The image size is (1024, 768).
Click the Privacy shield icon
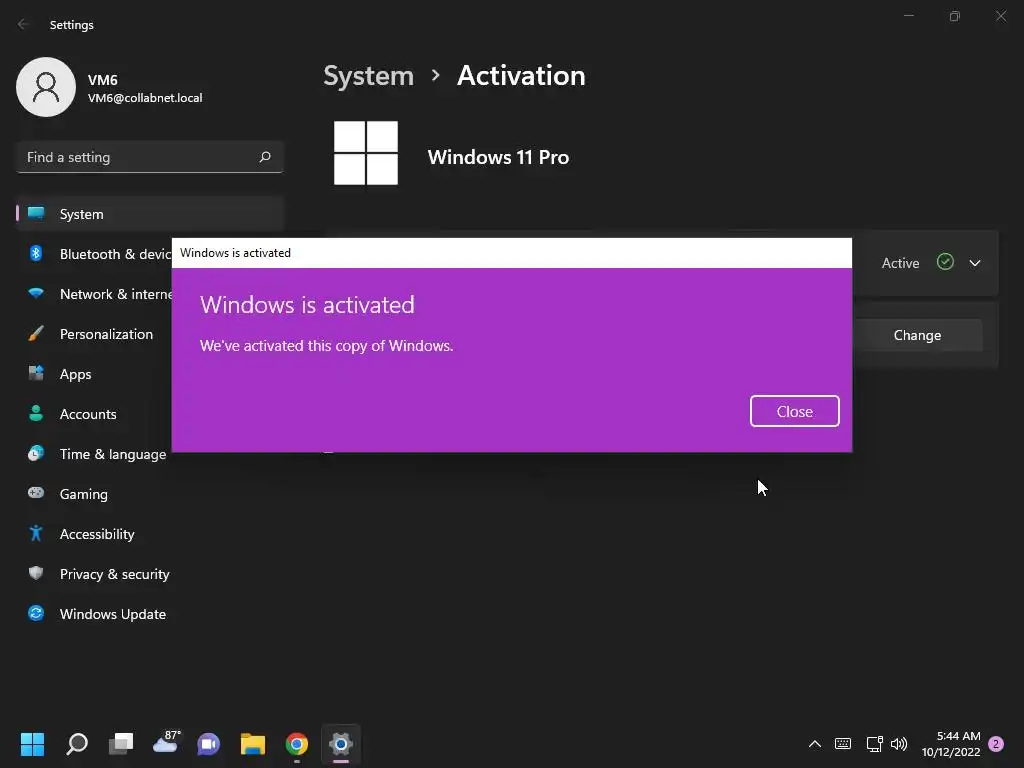tap(36, 573)
